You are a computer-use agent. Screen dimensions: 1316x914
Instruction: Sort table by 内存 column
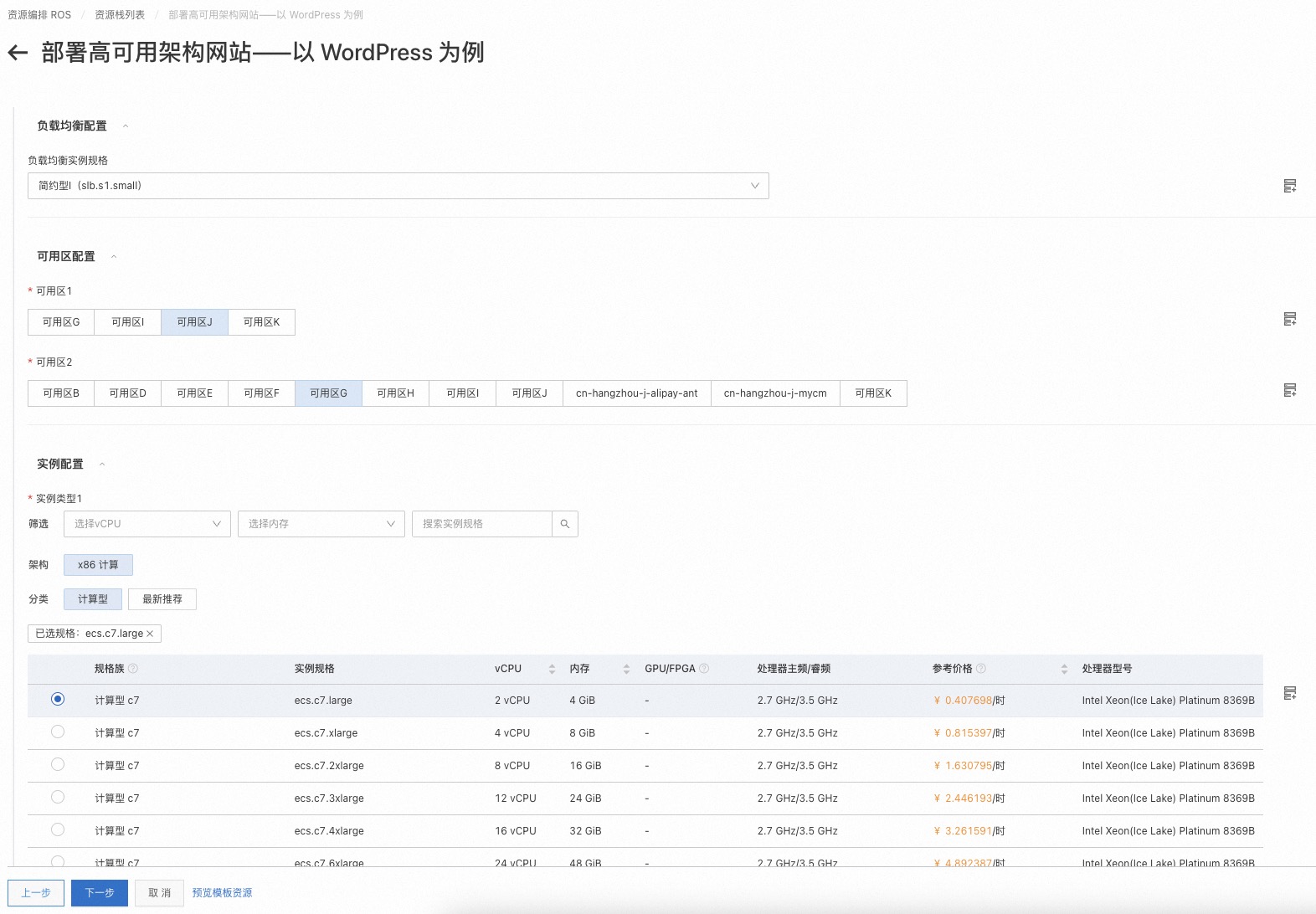click(626, 669)
